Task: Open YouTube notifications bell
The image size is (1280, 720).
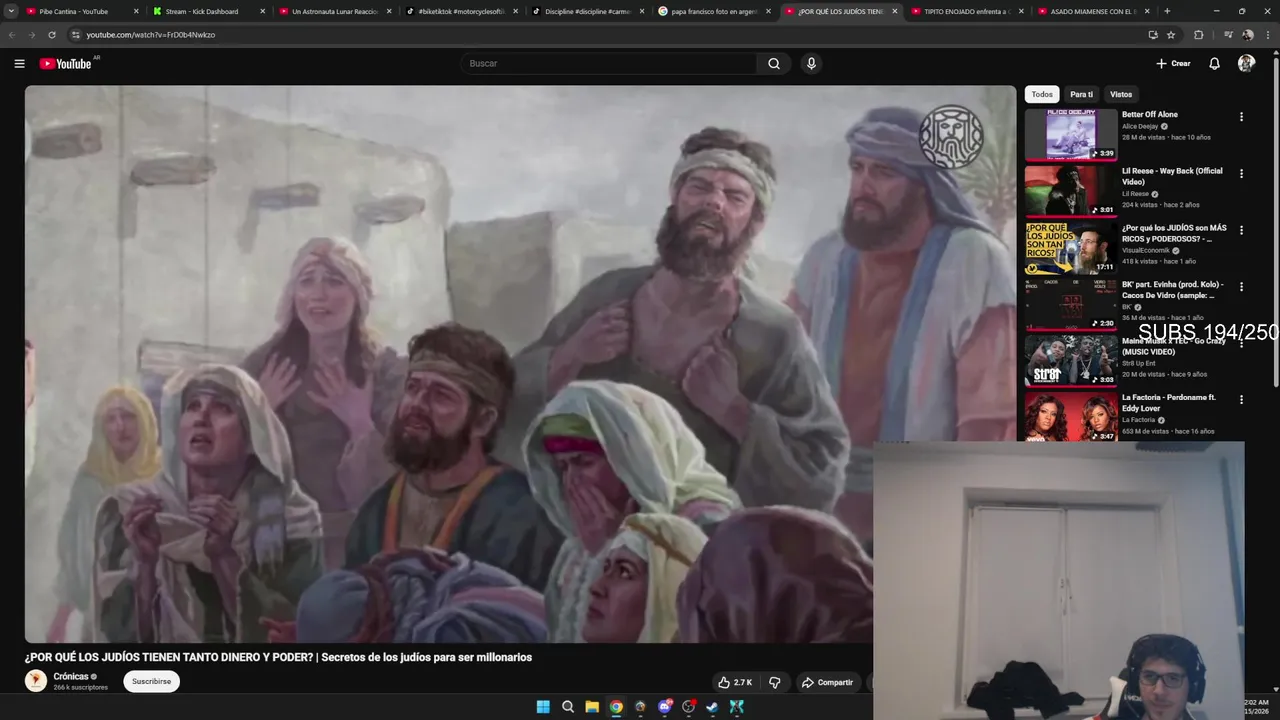Action: 1214,63
